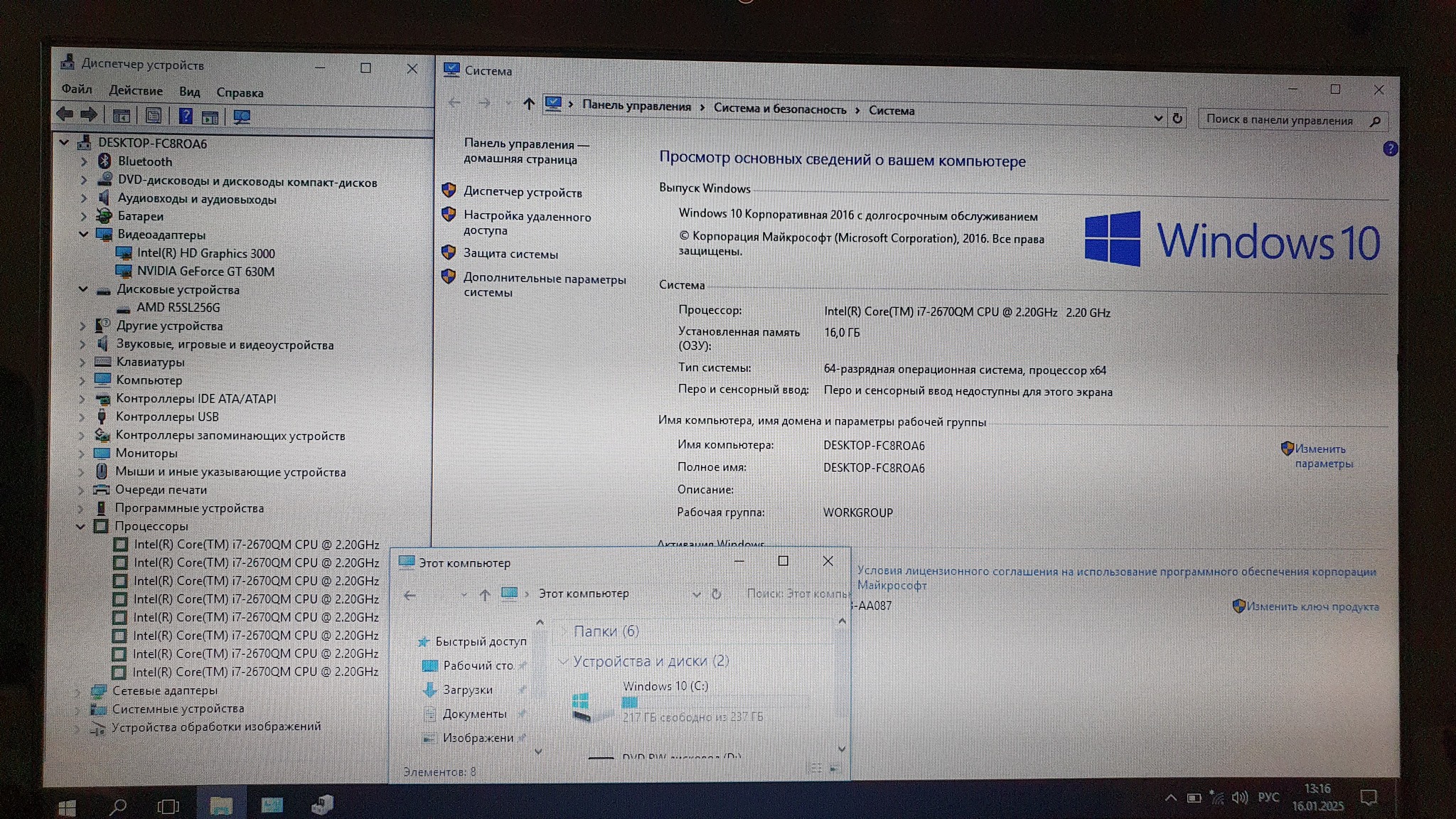Click the Поиск в панели управления search field
The height and width of the screenshot is (819, 1456).
(1280, 120)
